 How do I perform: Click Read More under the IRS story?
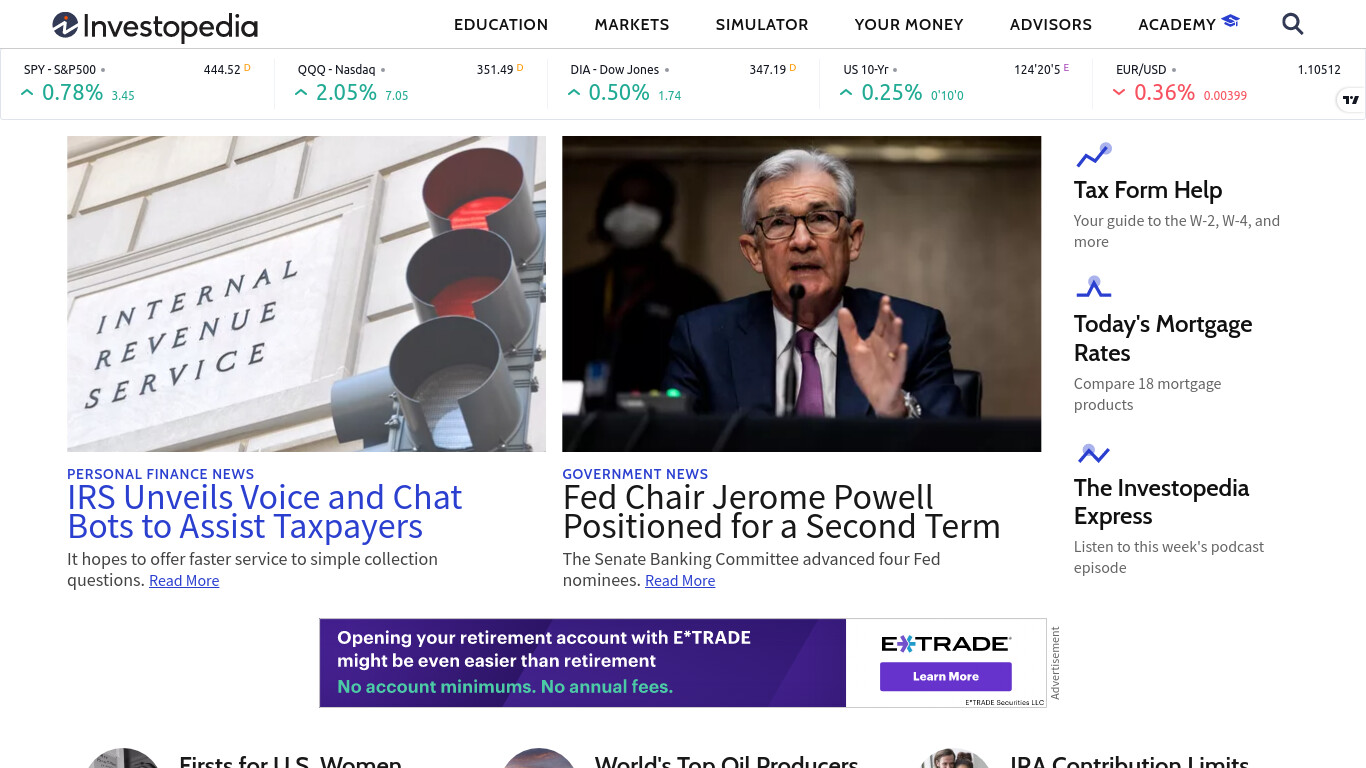coord(184,581)
